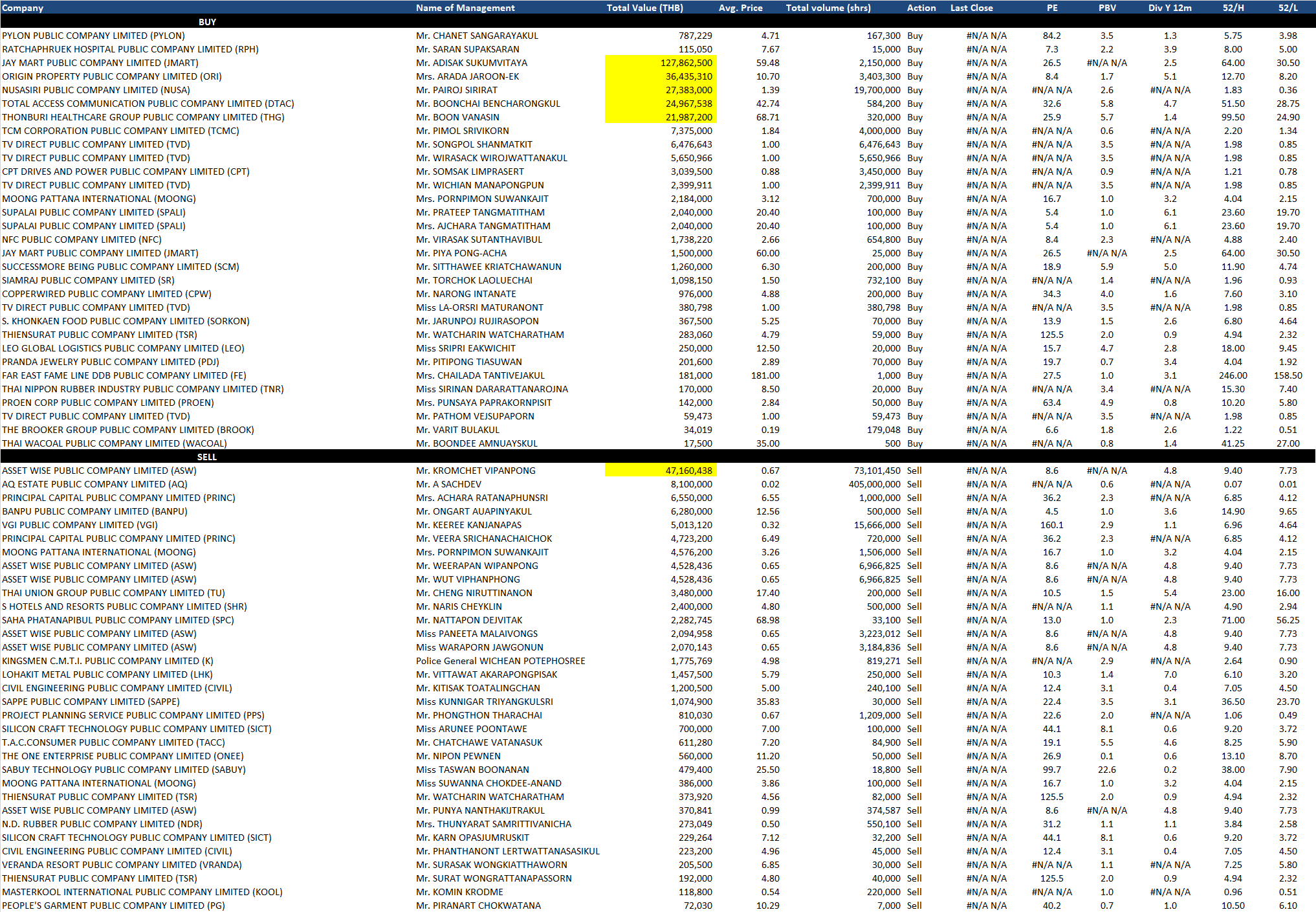
Task: Click SUCCESSMORE BEING (SCM) company cell
Action: tap(120, 267)
